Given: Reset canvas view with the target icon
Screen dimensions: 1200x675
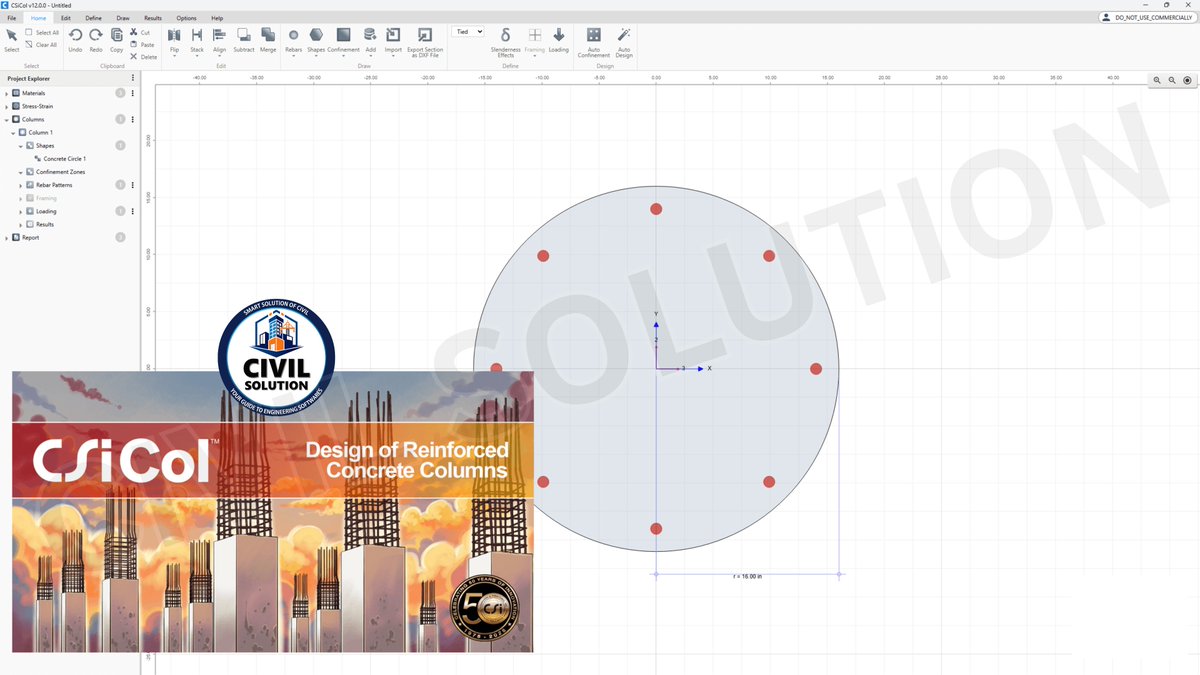Looking at the screenshot, I should pos(1187,80).
